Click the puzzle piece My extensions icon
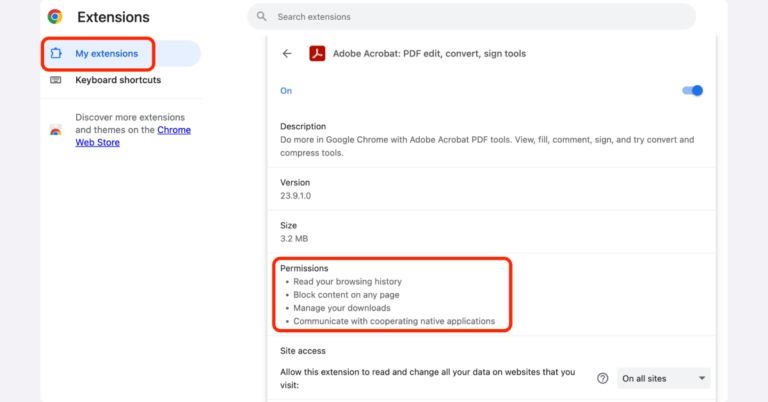 click(56, 53)
